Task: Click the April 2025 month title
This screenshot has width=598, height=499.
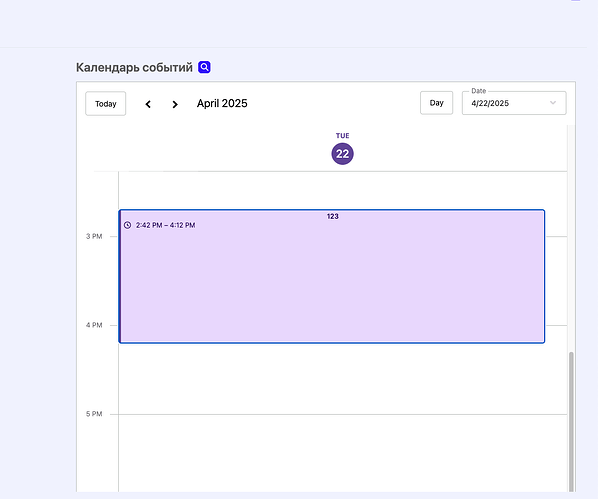Action: (222, 103)
